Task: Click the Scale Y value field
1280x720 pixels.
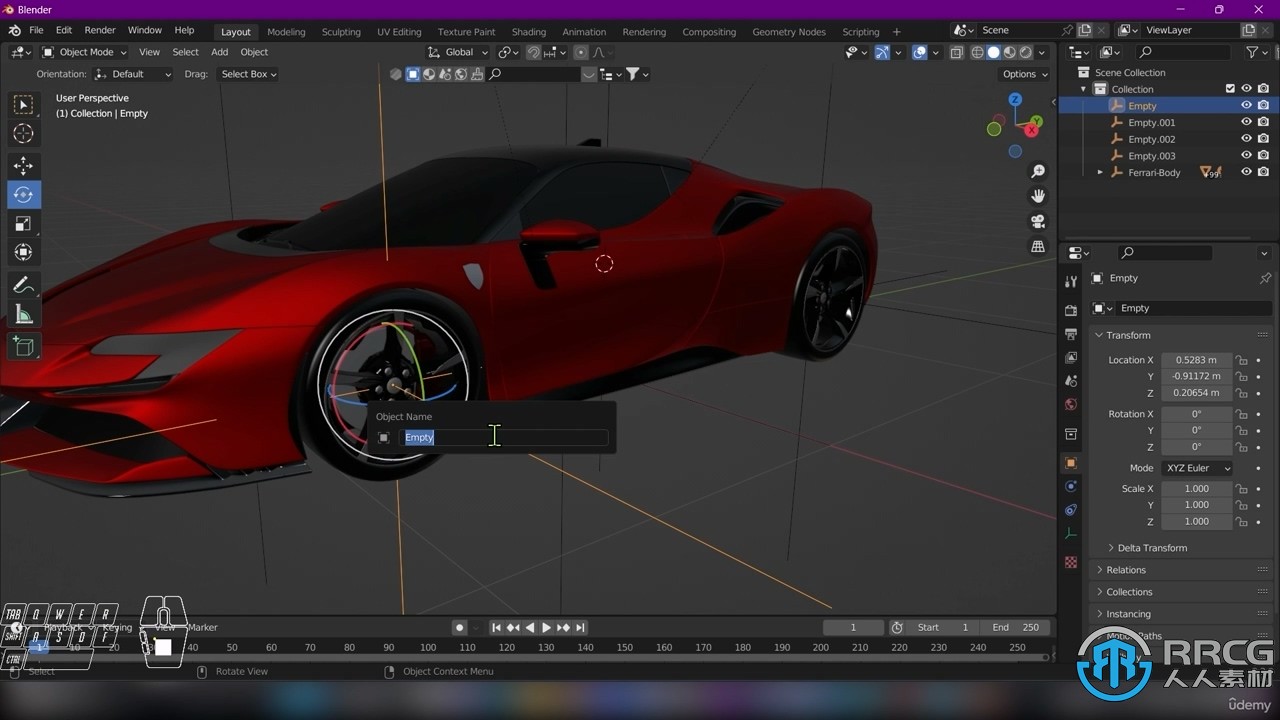Action: tap(1196, 505)
